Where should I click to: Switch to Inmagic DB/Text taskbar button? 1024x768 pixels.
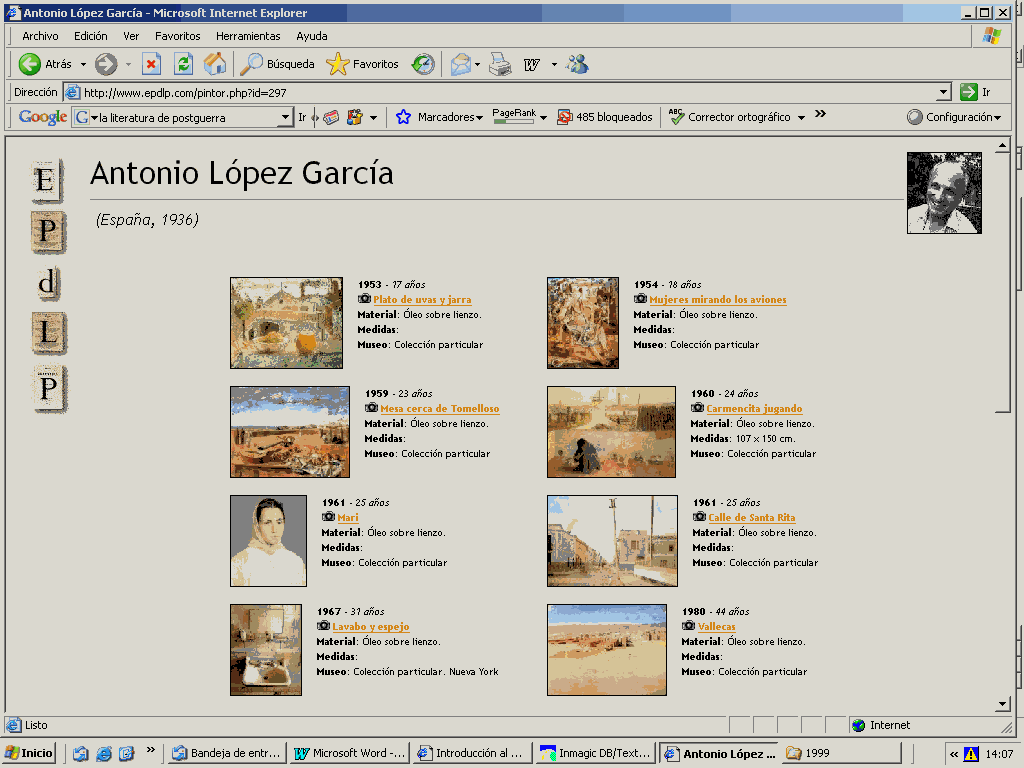[x=596, y=753]
